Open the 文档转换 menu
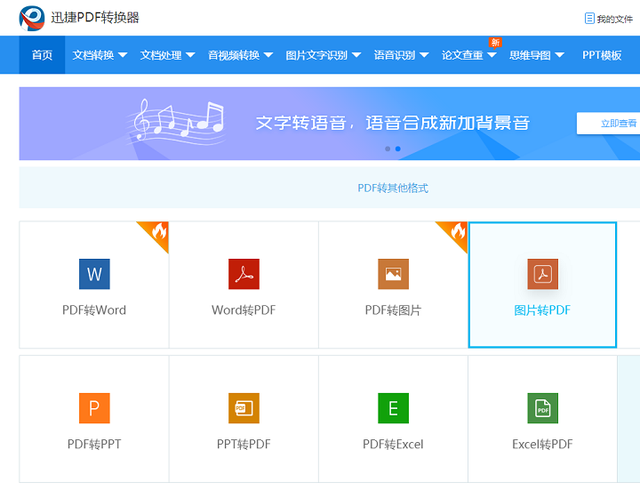The height and width of the screenshot is (490, 640). [93, 55]
